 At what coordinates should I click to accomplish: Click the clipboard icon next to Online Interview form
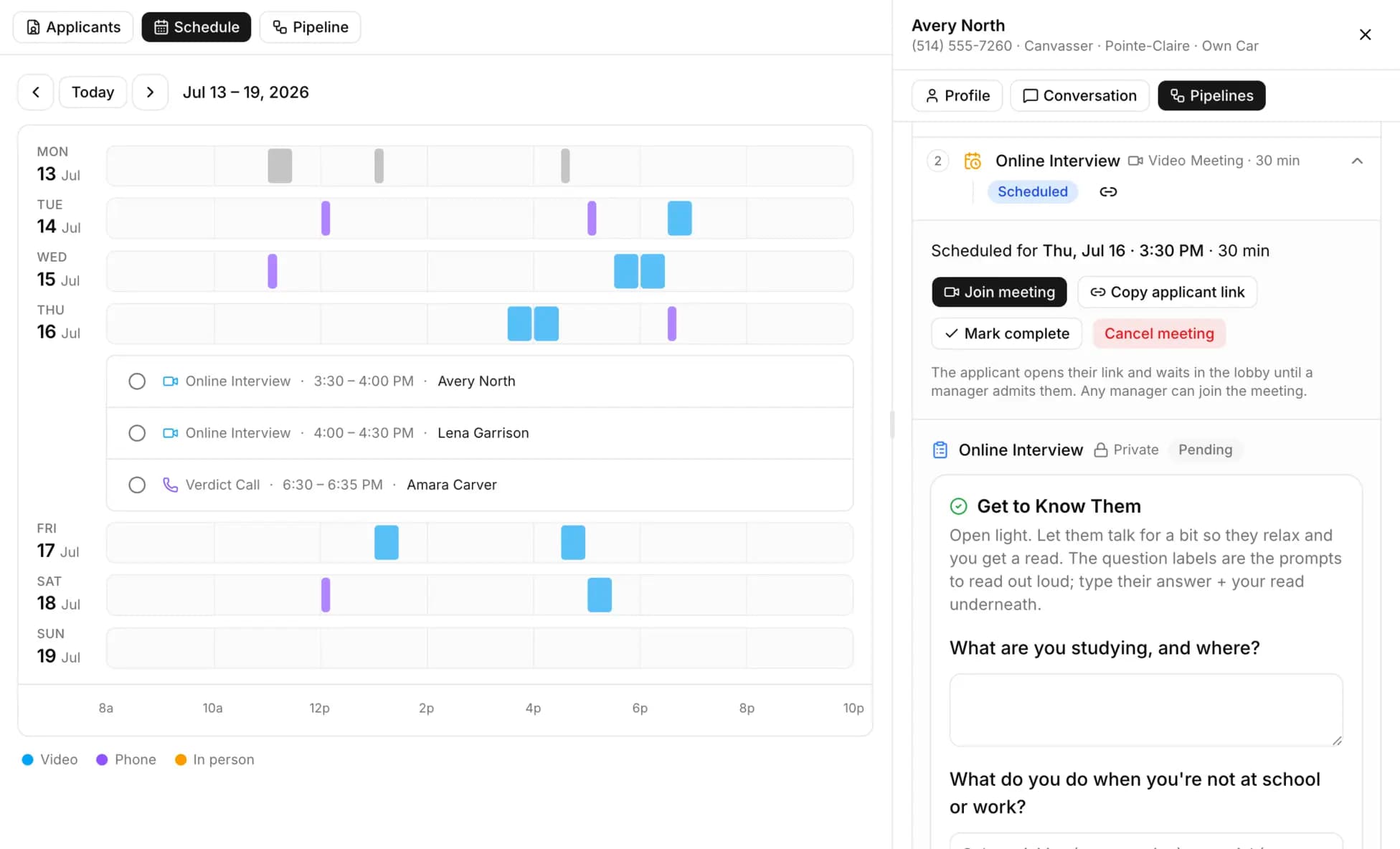(940, 450)
